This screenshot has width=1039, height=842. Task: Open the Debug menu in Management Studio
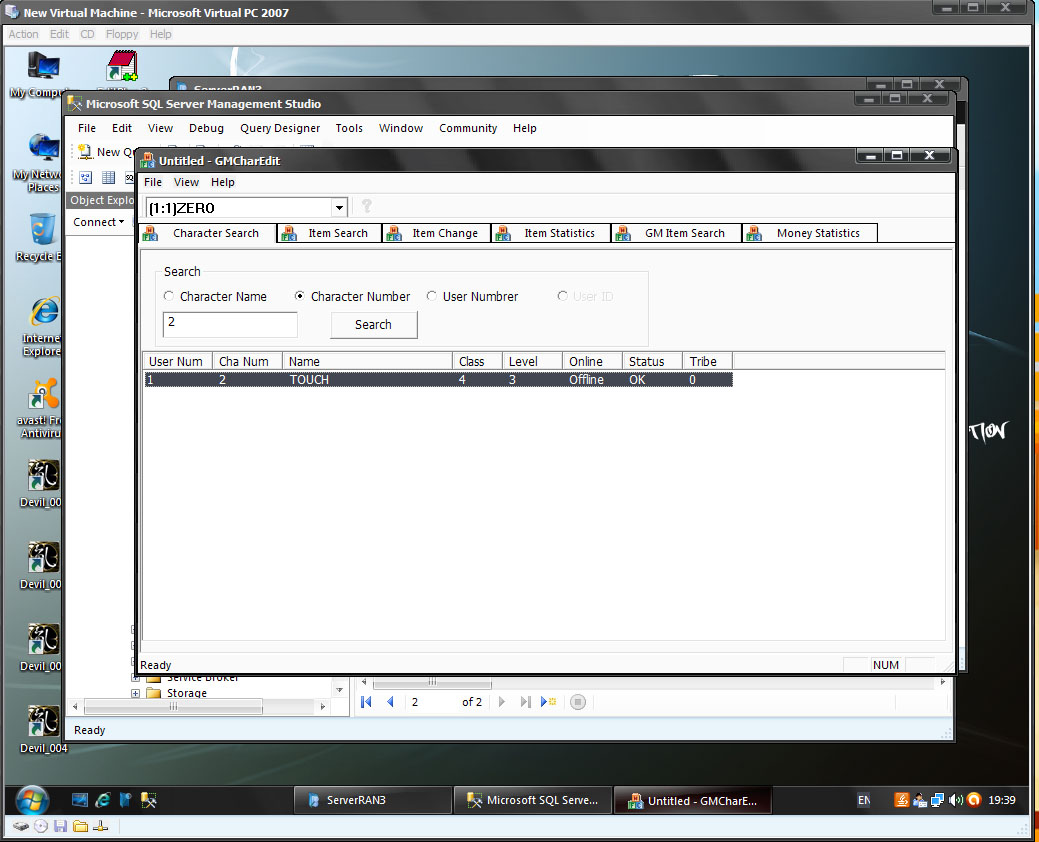[x=206, y=129]
